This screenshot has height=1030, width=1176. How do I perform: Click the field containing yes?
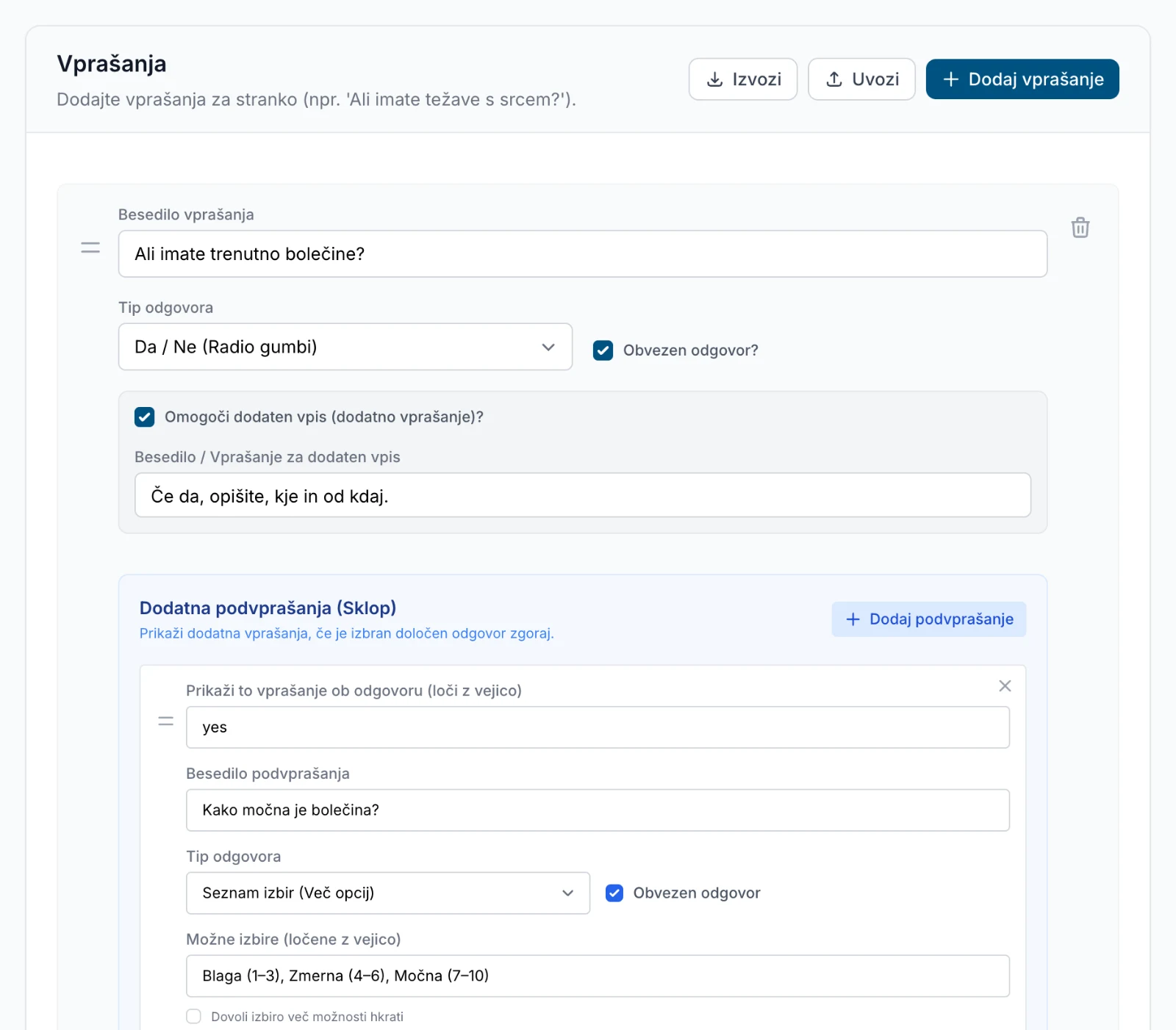tap(598, 727)
